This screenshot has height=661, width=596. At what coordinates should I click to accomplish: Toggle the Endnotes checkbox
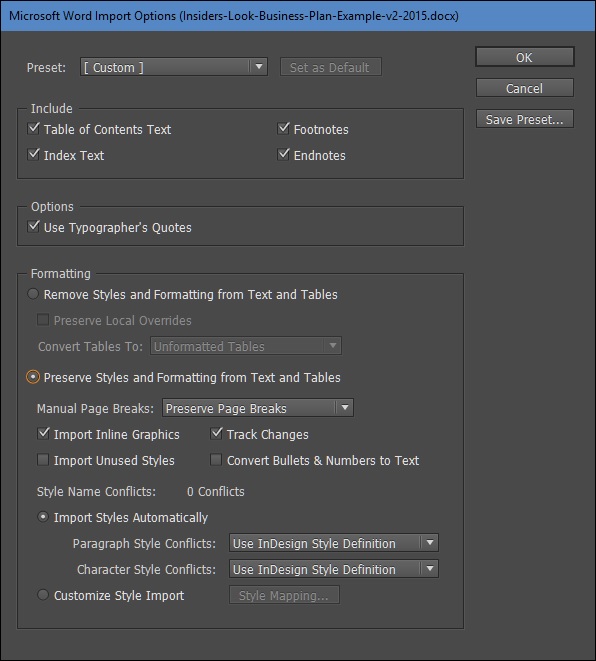coord(284,154)
